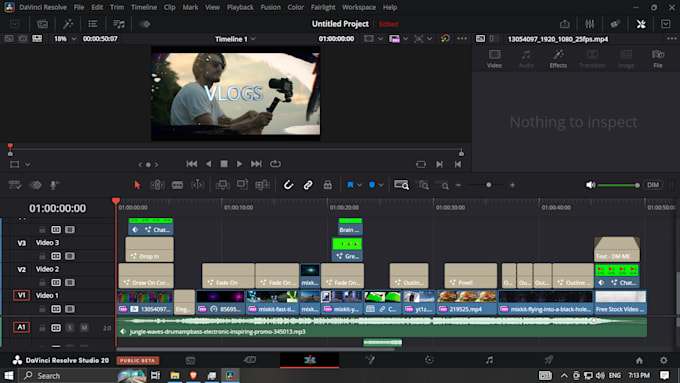The image size is (680, 383).
Task: Click Play Reverse button
Action: (209, 164)
